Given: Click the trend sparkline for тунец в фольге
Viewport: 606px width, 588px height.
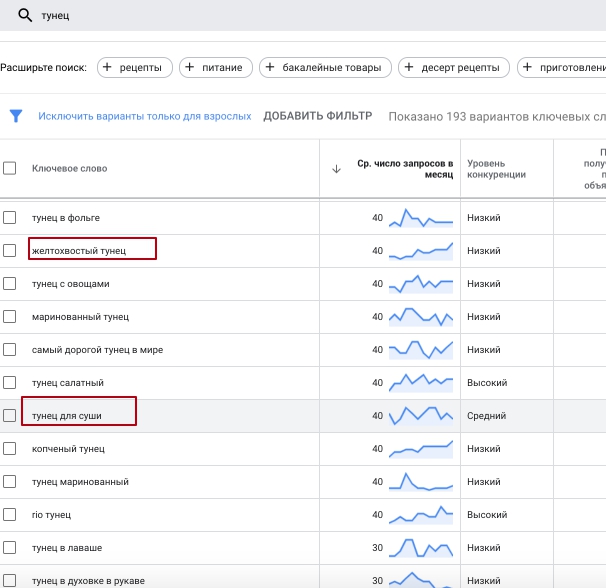Looking at the screenshot, I should (421, 218).
